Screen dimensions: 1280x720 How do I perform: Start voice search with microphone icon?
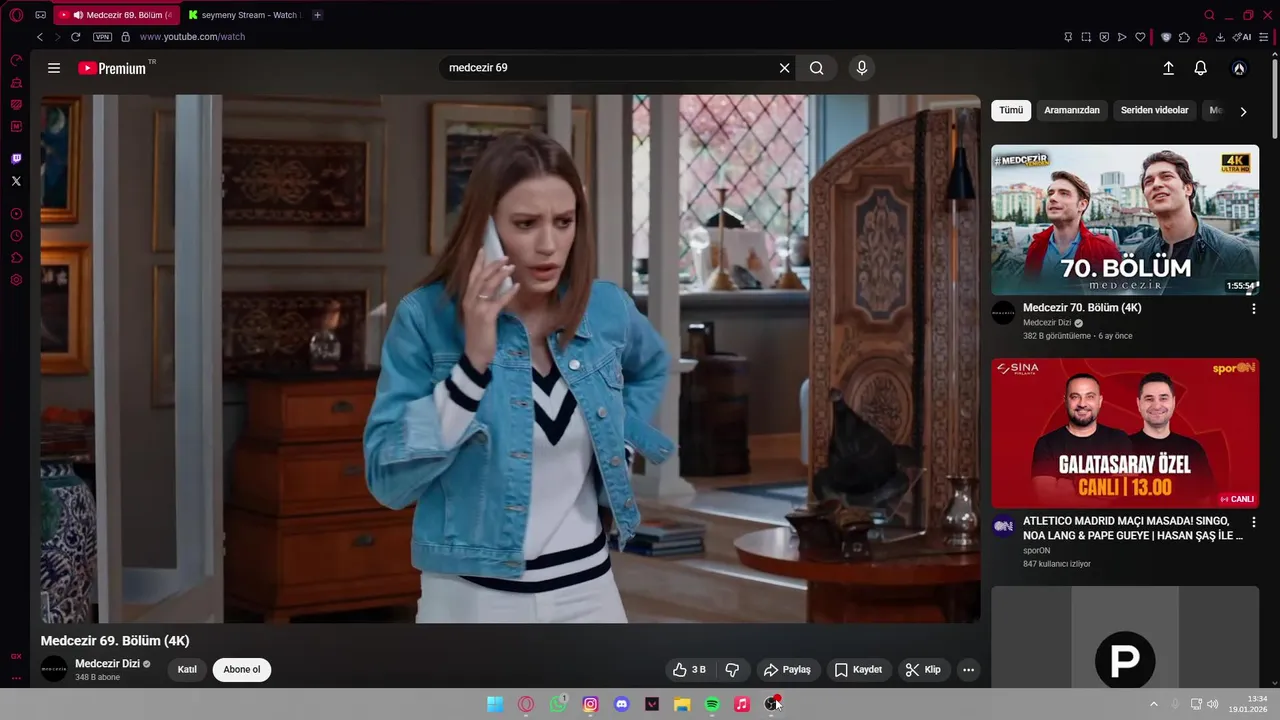(862, 68)
